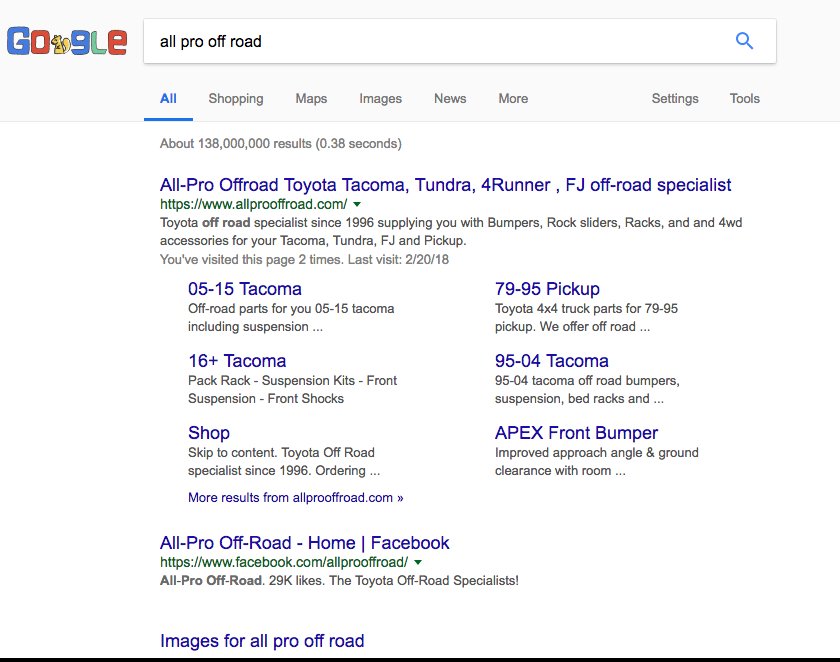
Task: Click the facebook.com/allprooffroad green URL
Action: pyautogui.click(x=284, y=562)
